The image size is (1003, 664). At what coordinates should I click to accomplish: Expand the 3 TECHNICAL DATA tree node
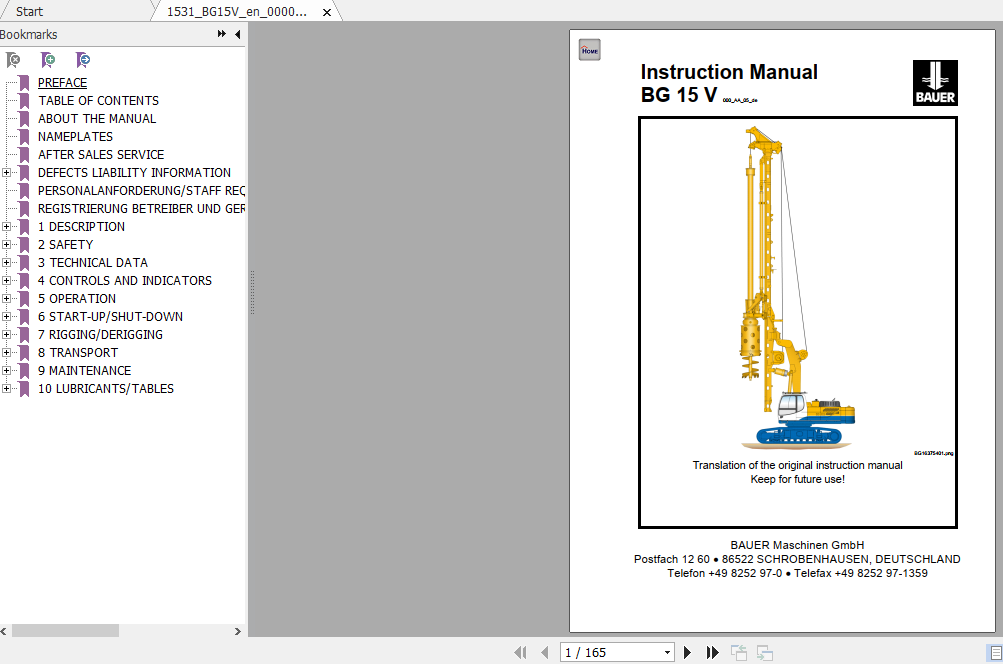coord(6,262)
